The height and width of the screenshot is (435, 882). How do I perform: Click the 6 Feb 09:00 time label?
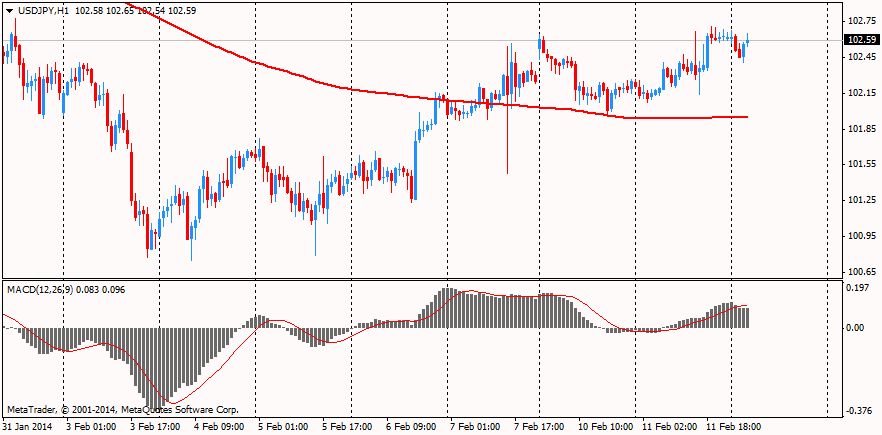(412, 427)
